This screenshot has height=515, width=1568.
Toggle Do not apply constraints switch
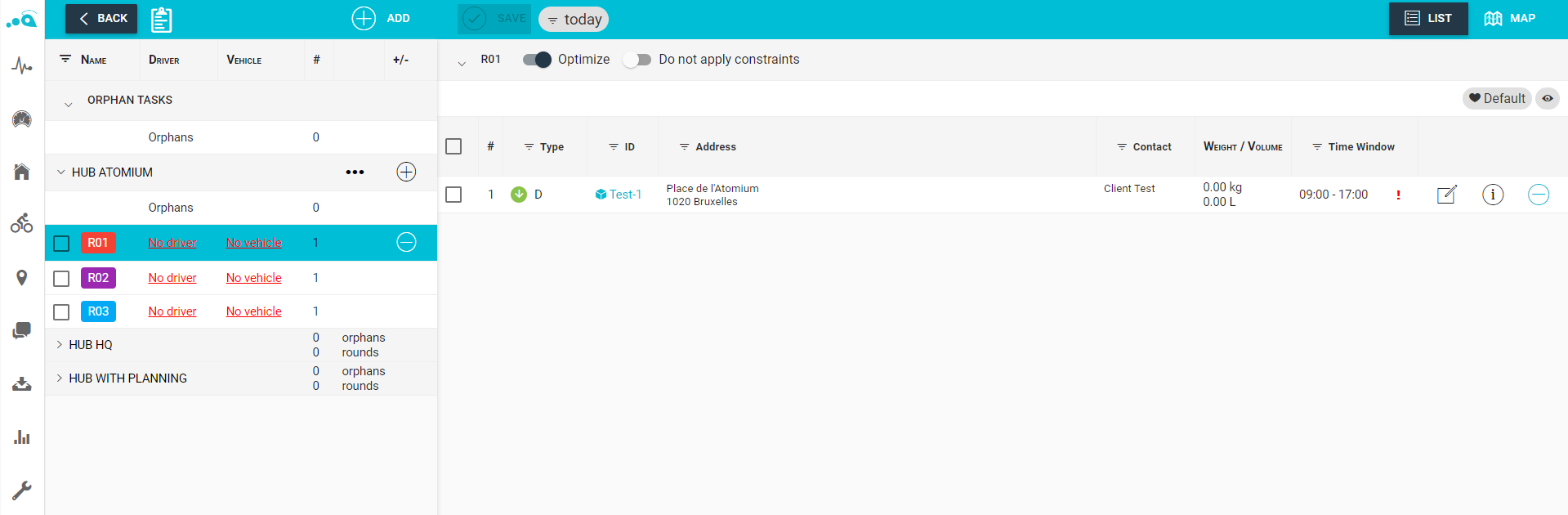pos(637,60)
